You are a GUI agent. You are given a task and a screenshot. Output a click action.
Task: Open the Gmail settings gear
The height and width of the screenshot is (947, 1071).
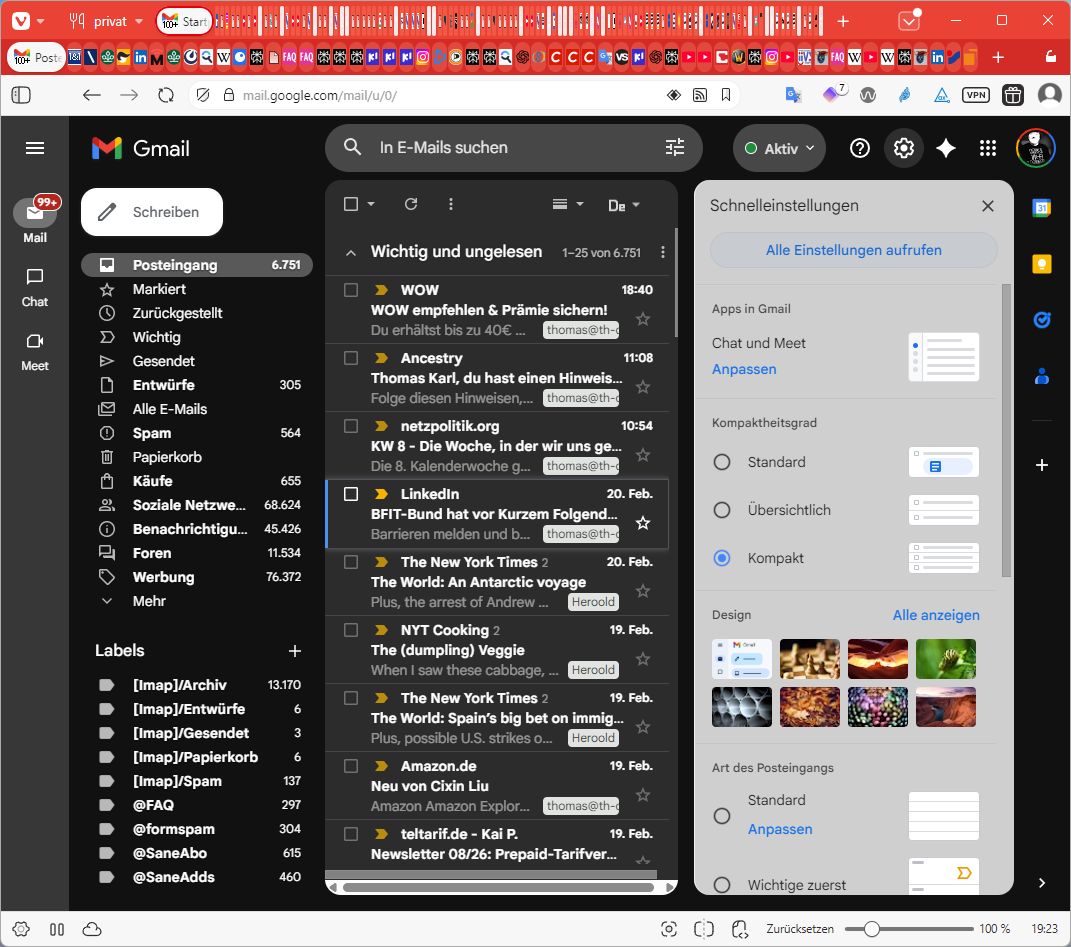(904, 148)
